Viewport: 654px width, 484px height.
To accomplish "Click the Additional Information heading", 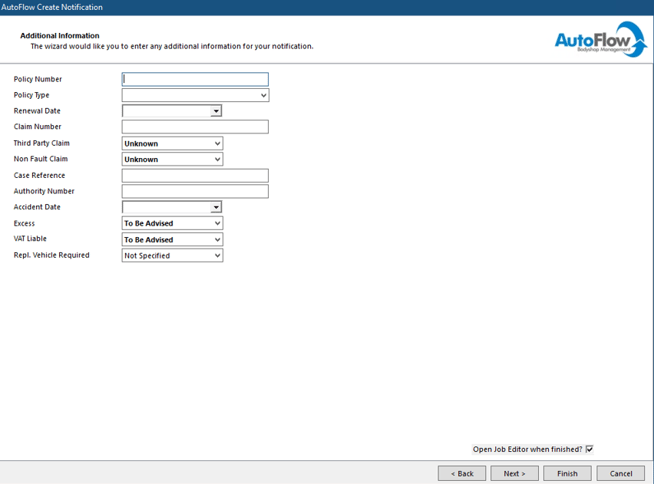I will (60, 36).
